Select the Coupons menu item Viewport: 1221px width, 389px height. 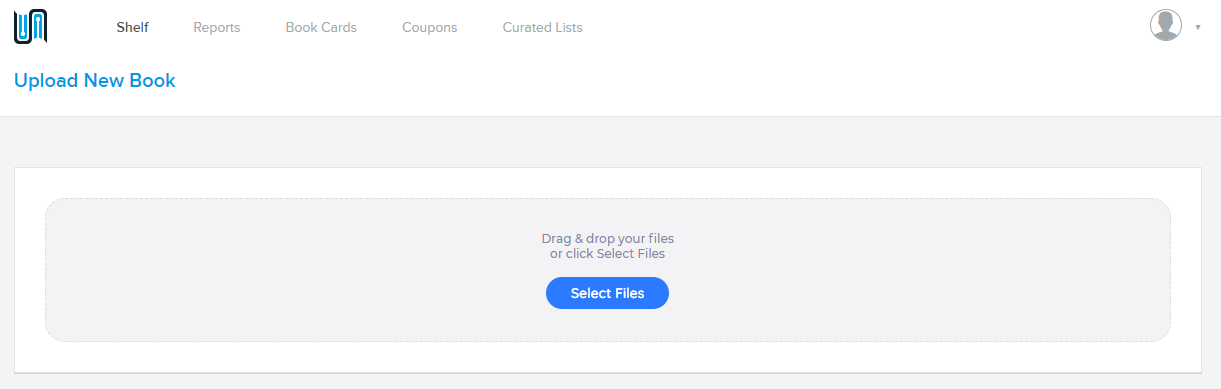pyautogui.click(x=430, y=28)
